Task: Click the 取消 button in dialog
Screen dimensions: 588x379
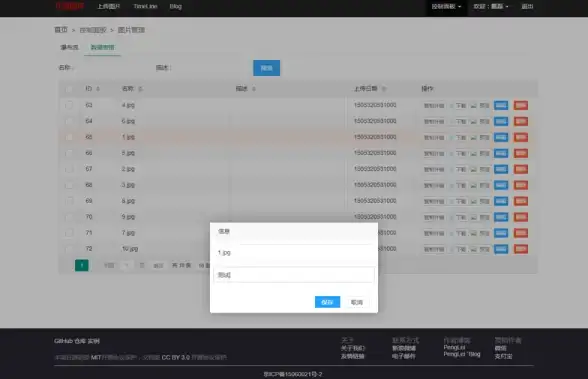Action: pos(357,302)
